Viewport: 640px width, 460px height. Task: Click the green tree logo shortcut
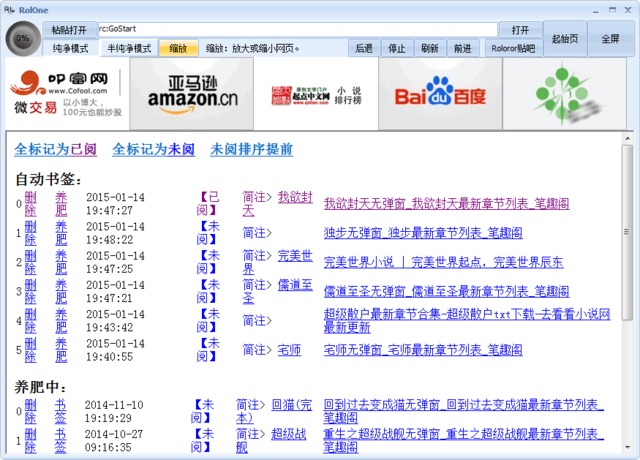(x=564, y=94)
